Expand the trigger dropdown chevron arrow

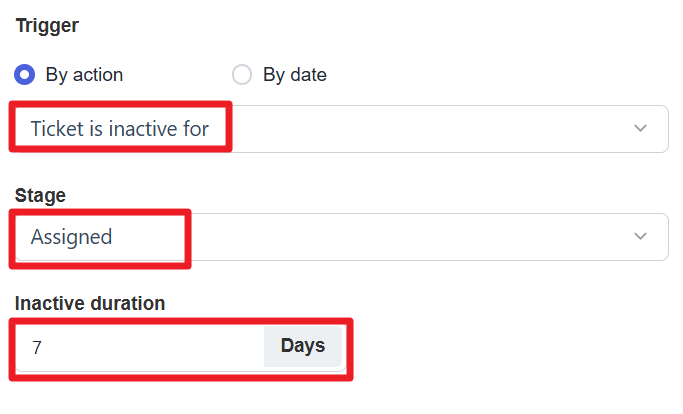tap(641, 129)
